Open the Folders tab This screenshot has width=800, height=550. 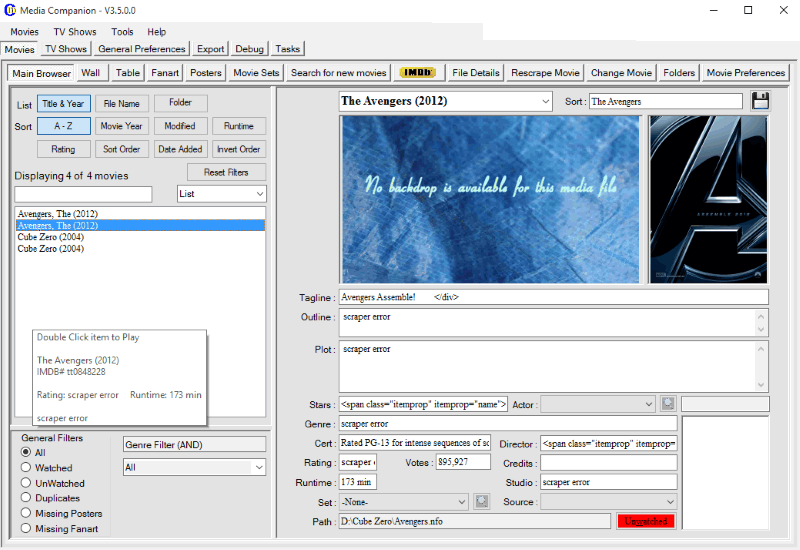coord(679,73)
